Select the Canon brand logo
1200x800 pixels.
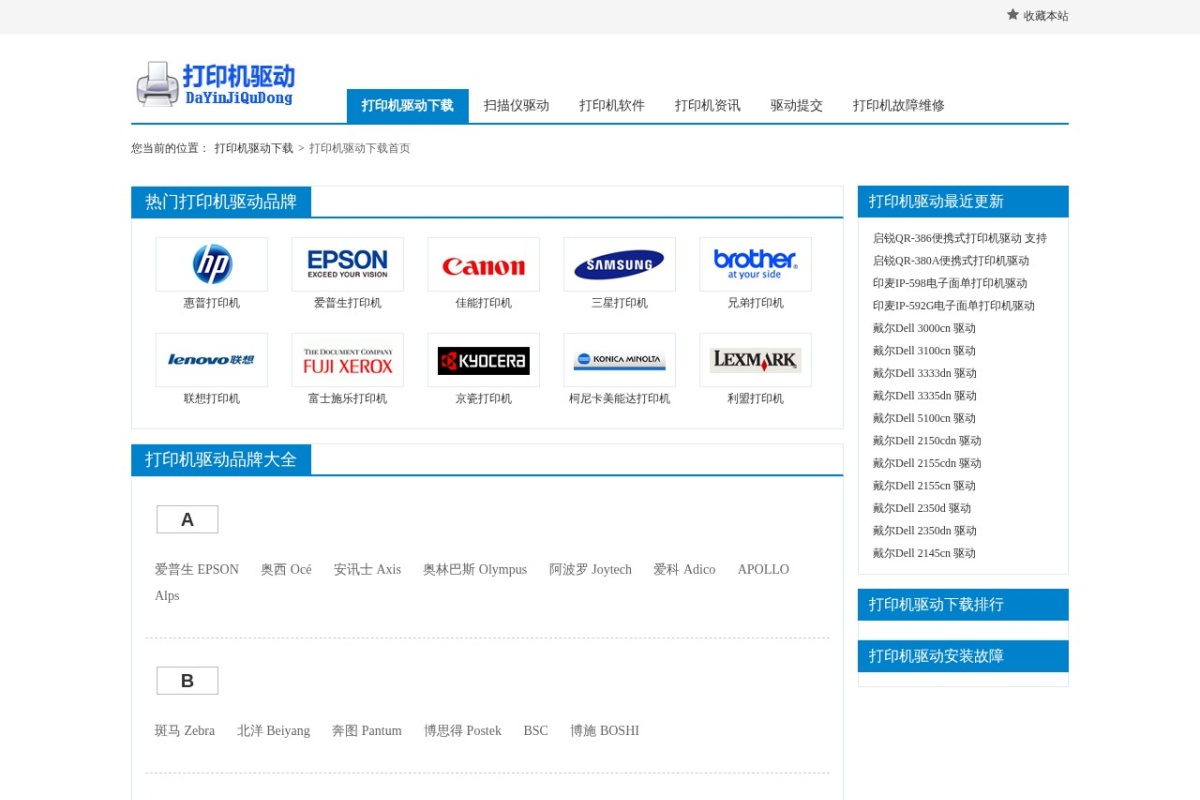pyautogui.click(x=484, y=264)
